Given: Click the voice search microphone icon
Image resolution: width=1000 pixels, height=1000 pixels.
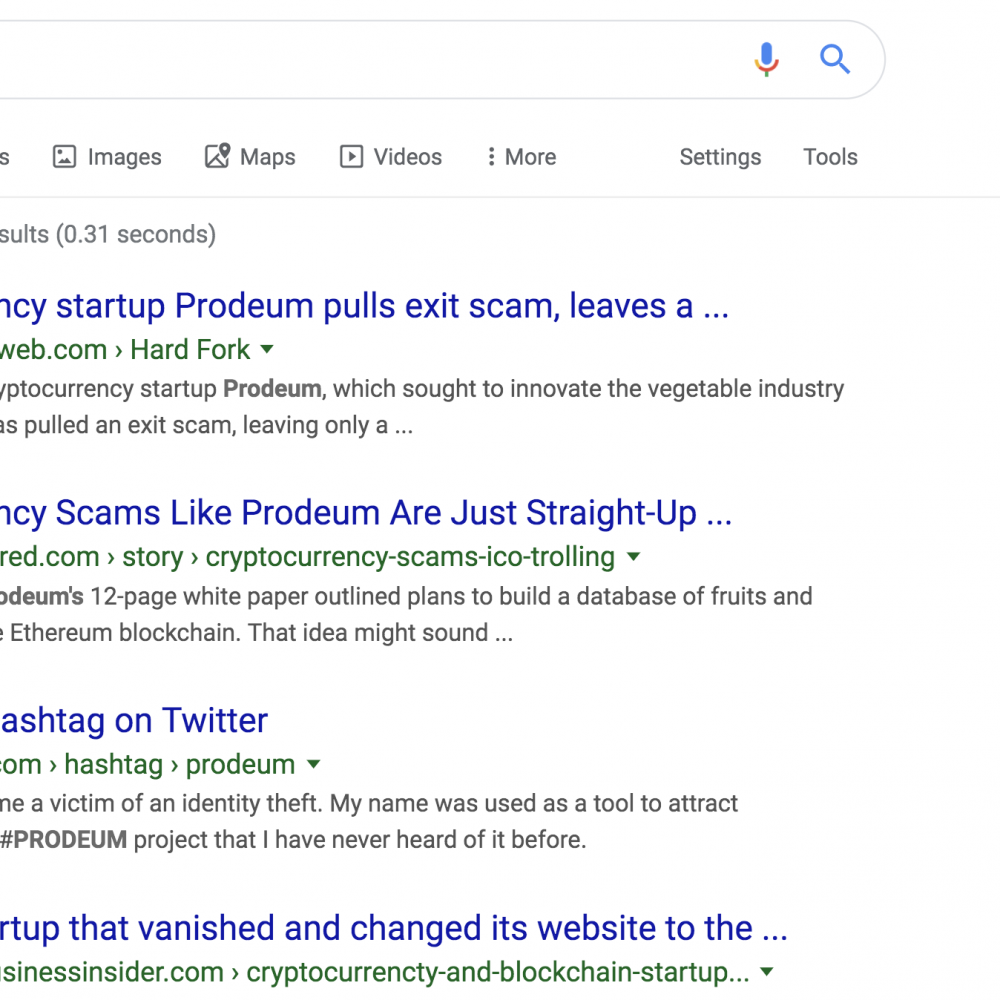Looking at the screenshot, I should click(767, 60).
